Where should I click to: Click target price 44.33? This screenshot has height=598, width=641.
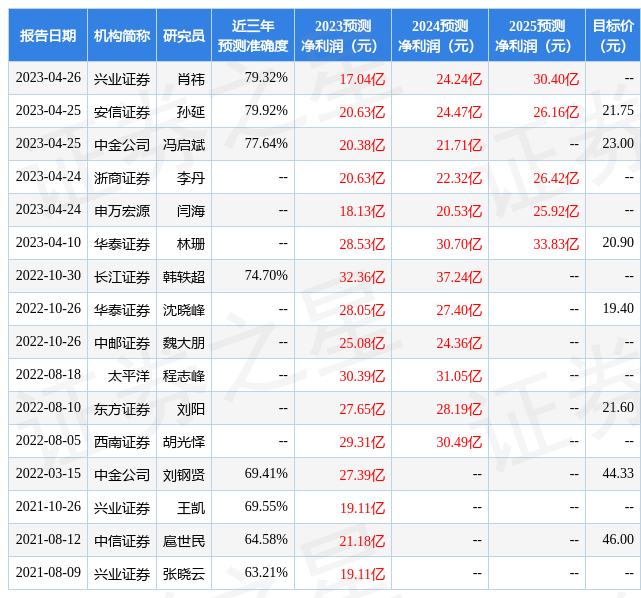point(618,474)
